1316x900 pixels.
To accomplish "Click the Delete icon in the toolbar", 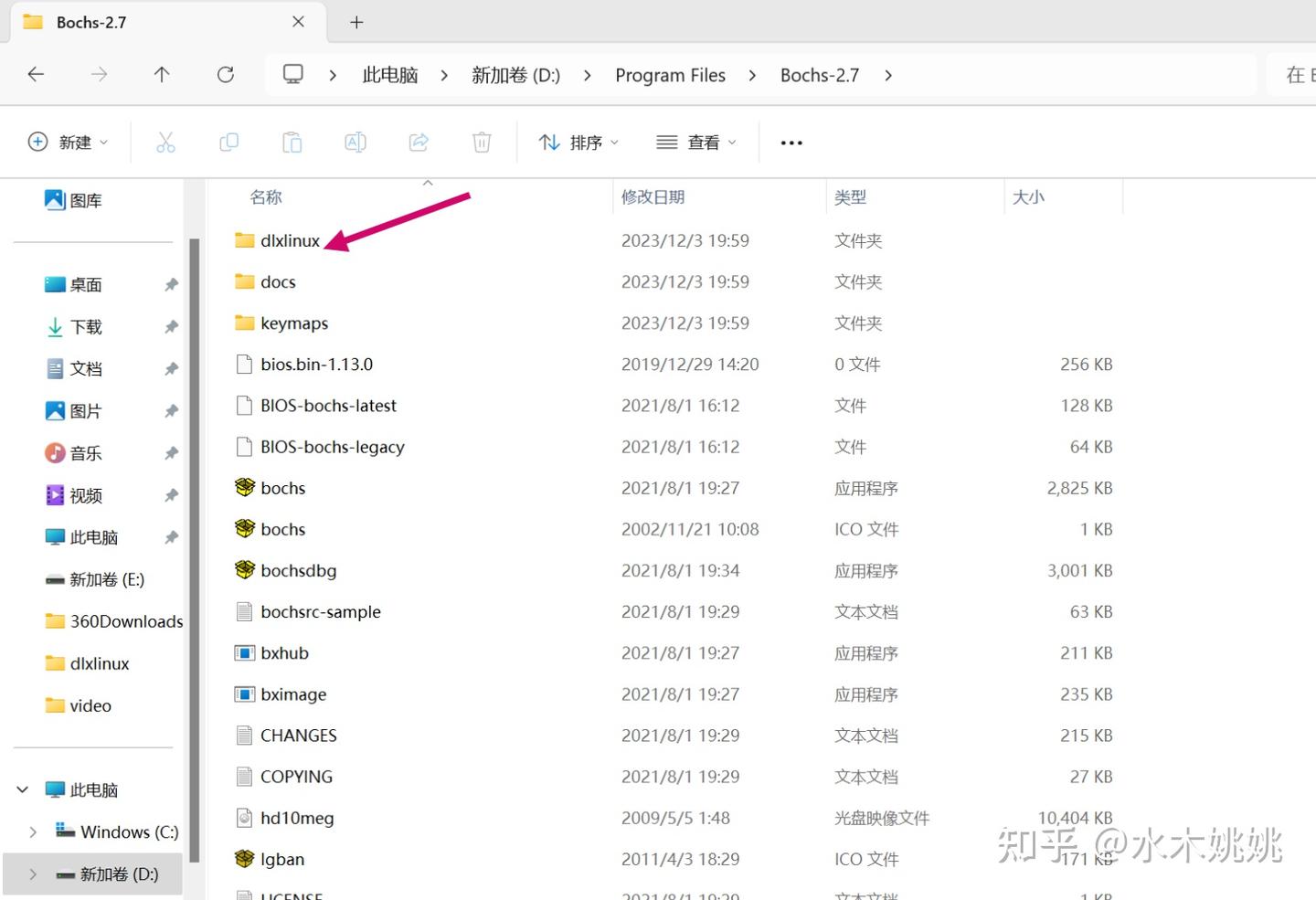I will pyautogui.click(x=482, y=142).
